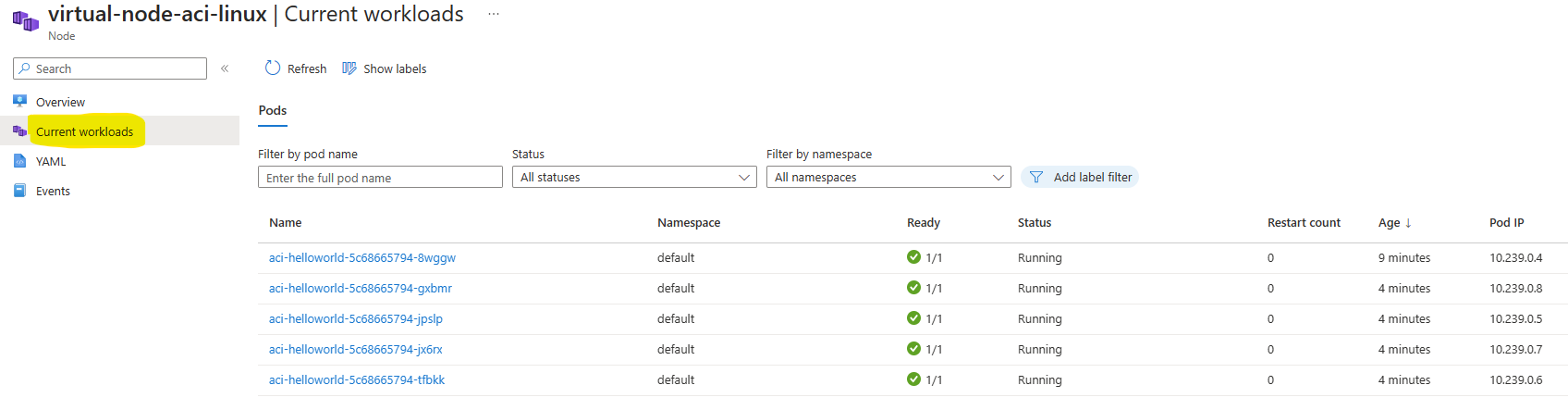Click green ready checkmark for tfbkk pod

[x=913, y=379]
